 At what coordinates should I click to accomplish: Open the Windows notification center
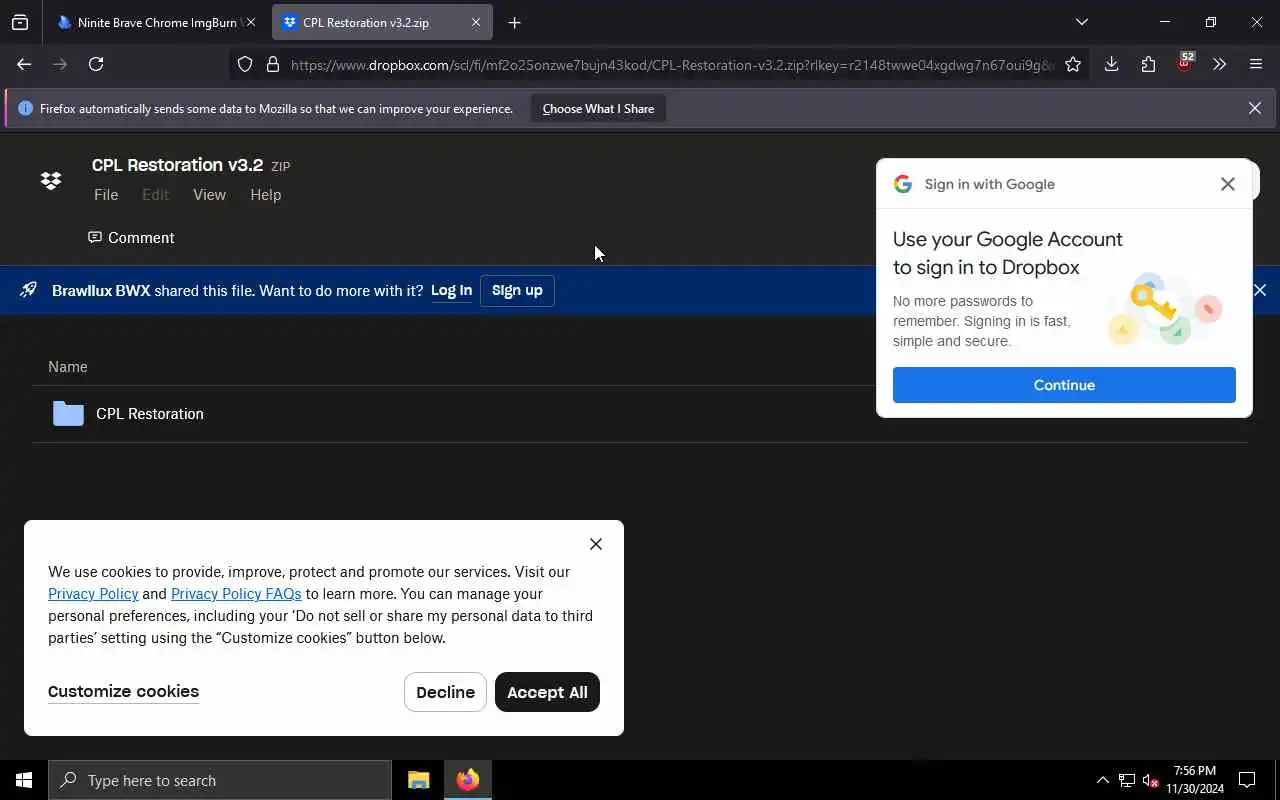click(x=1247, y=780)
